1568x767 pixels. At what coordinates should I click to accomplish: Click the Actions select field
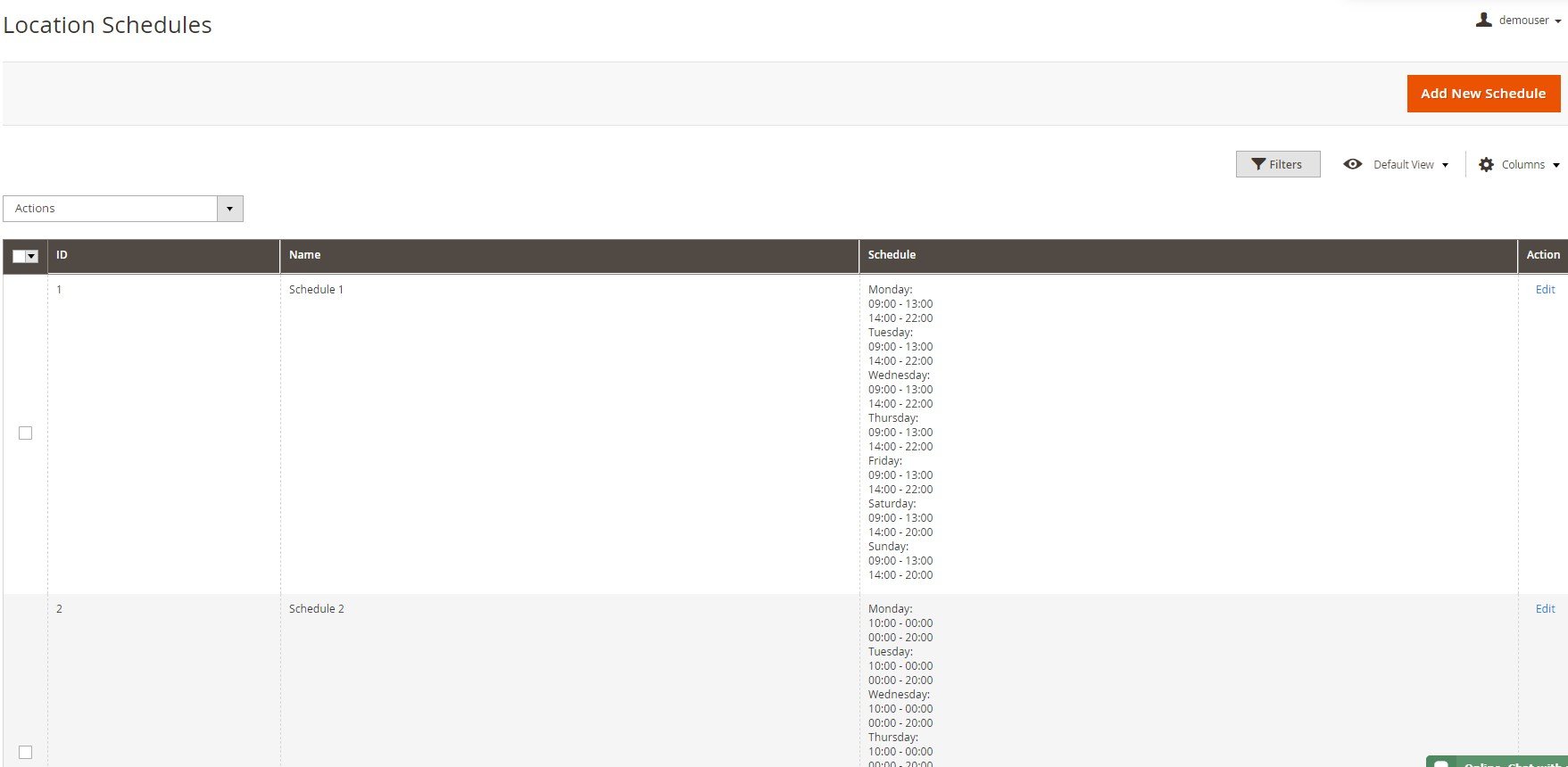click(x=123, y=209)
